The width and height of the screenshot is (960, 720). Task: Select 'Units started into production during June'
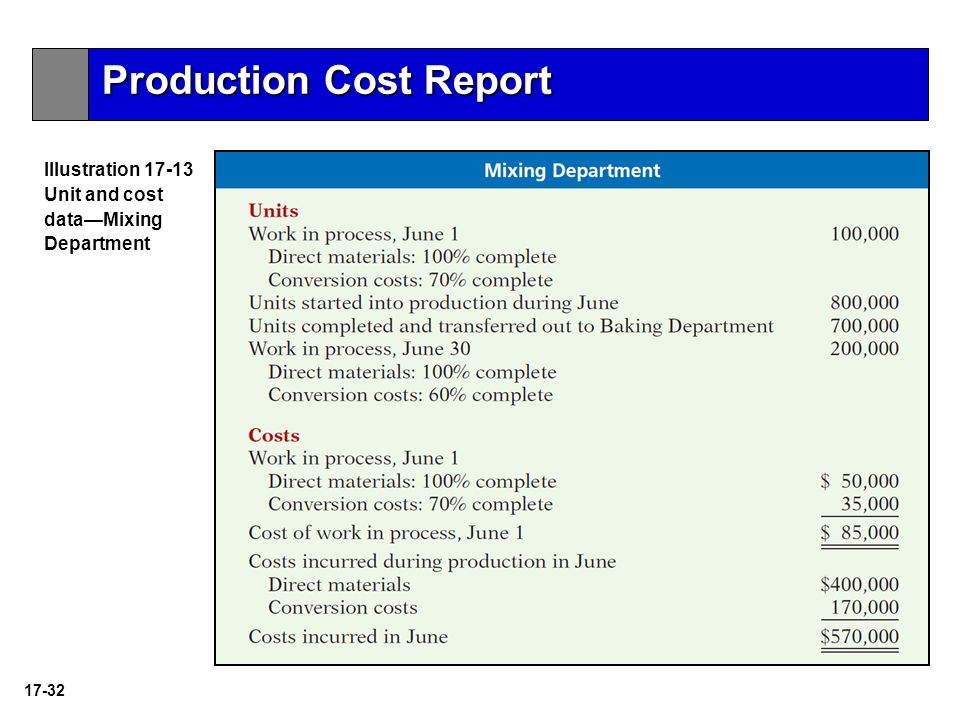433,303
